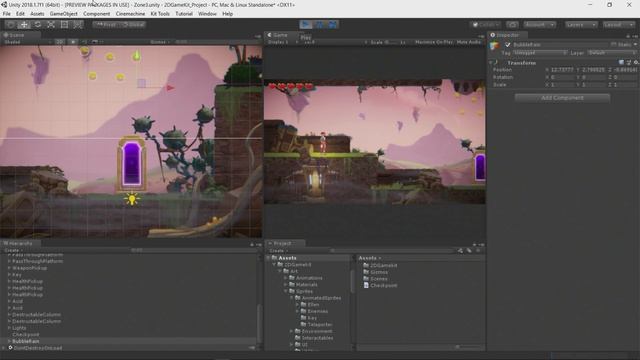The height and width of the screenshot is (360, 640).
Task: Open Transform component help reference icon
Action: pos(621,63)
